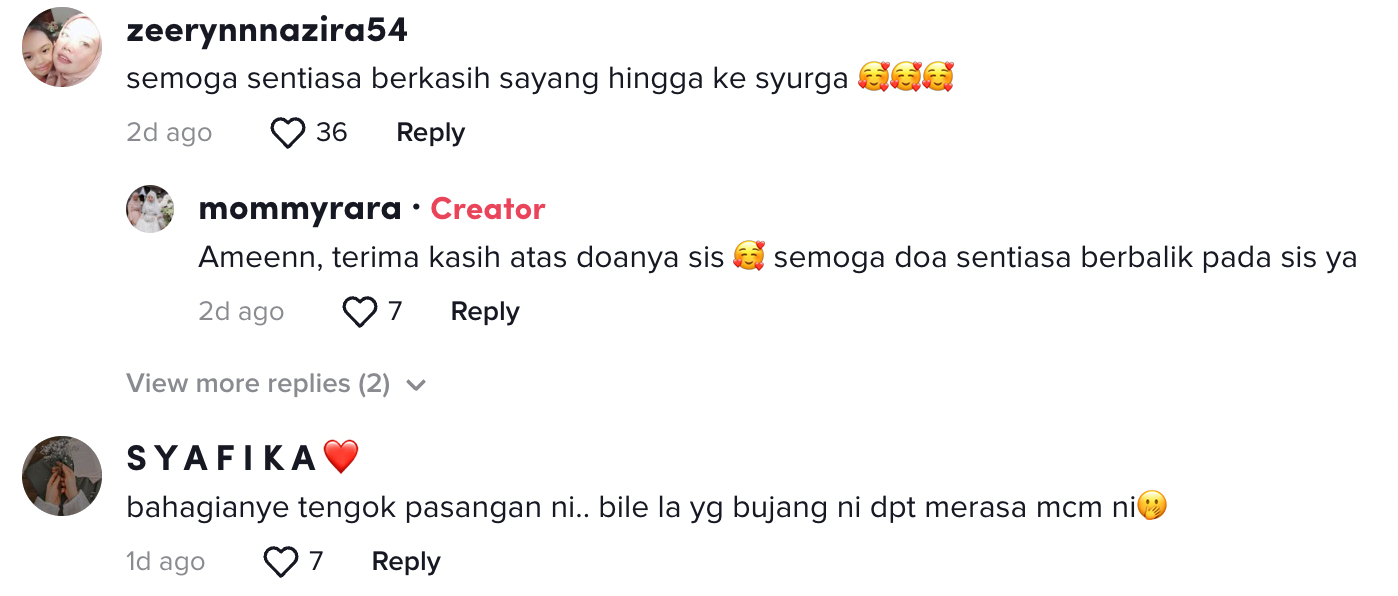The width and height of the screenshot is (1398, 596).
Task: Click SYAFIKA's "bahagianye tengok pasangan" comment text
Action: coord(632,508)
